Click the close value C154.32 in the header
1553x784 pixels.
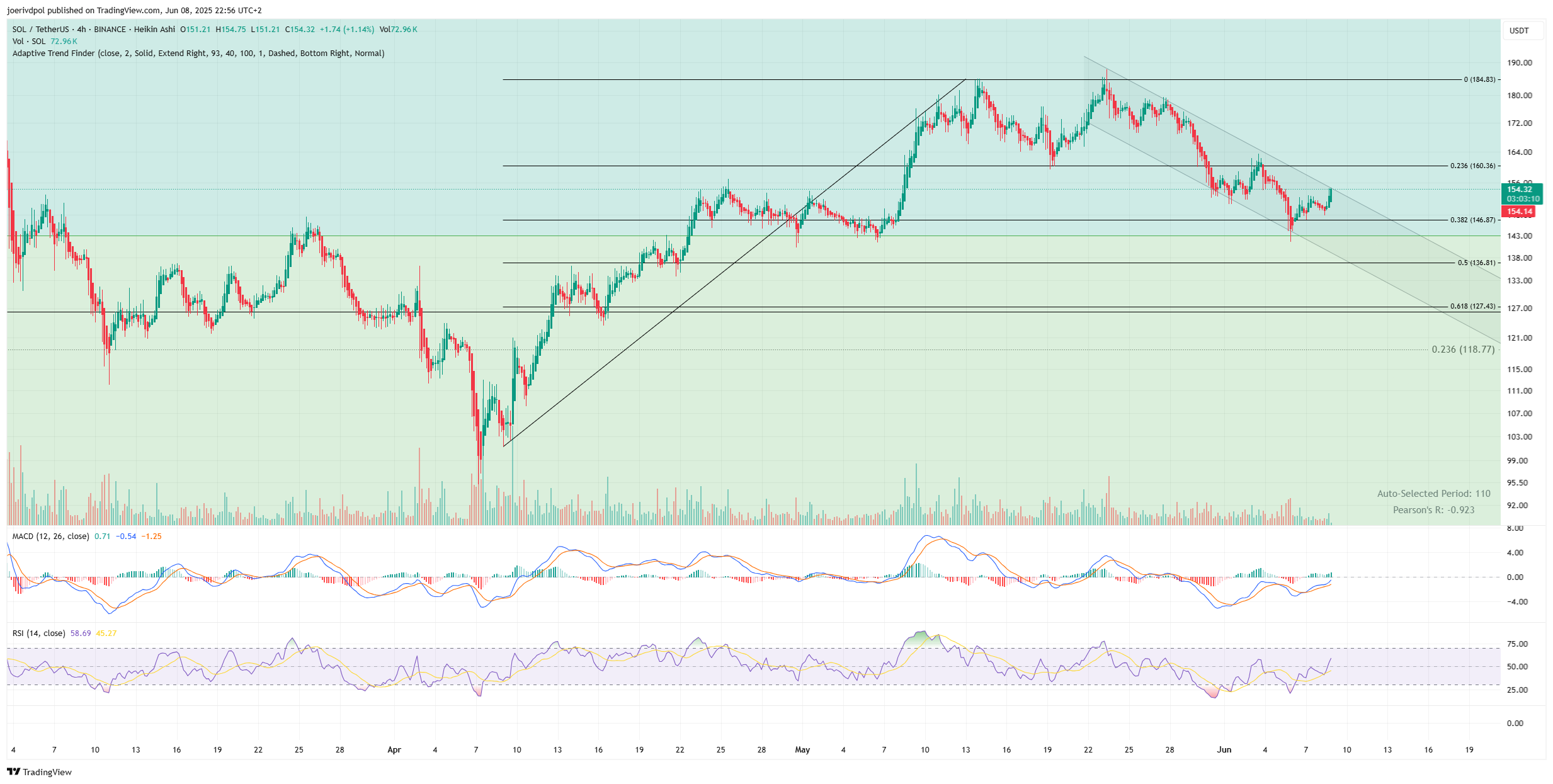(x=300, y=30)
